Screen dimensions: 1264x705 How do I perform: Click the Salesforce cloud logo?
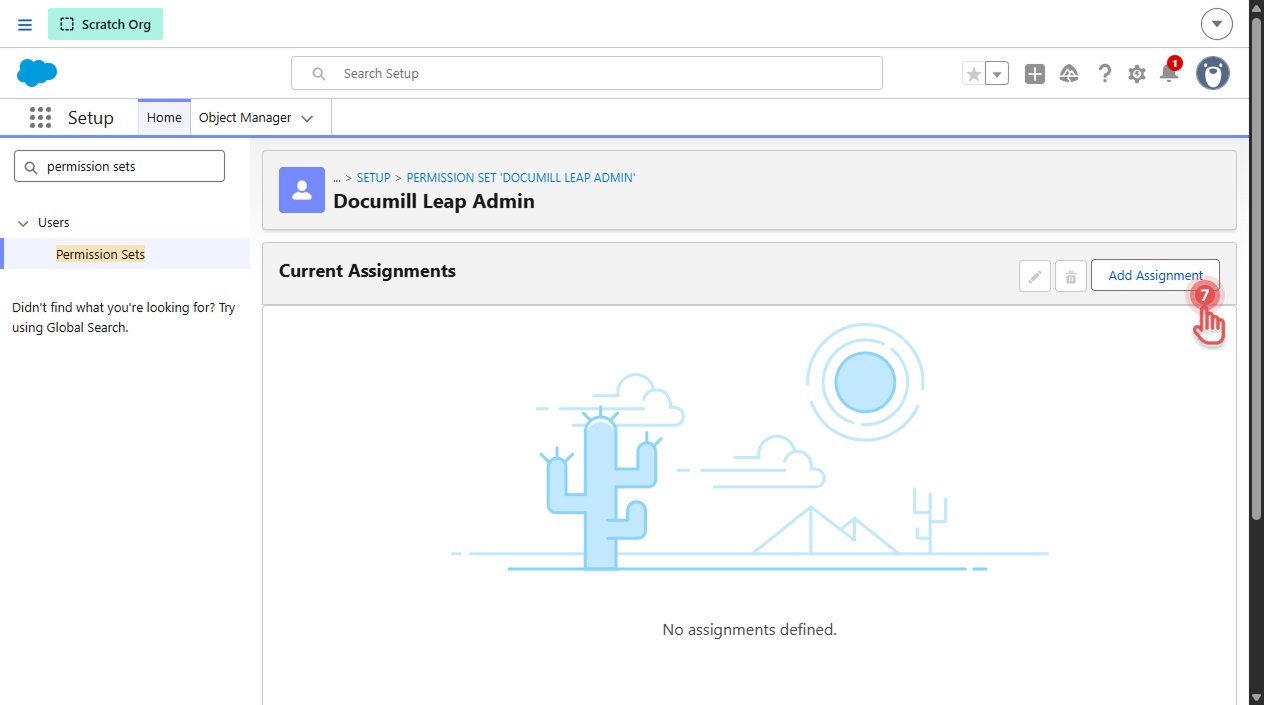(37, 73)
